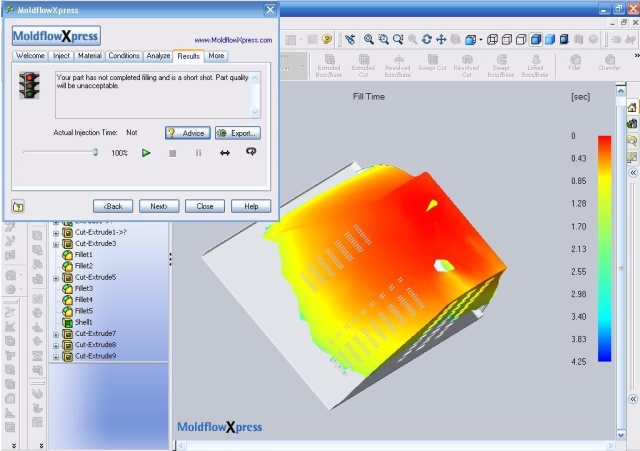Select Hidden Lines Removed display icon

point(521,39)
